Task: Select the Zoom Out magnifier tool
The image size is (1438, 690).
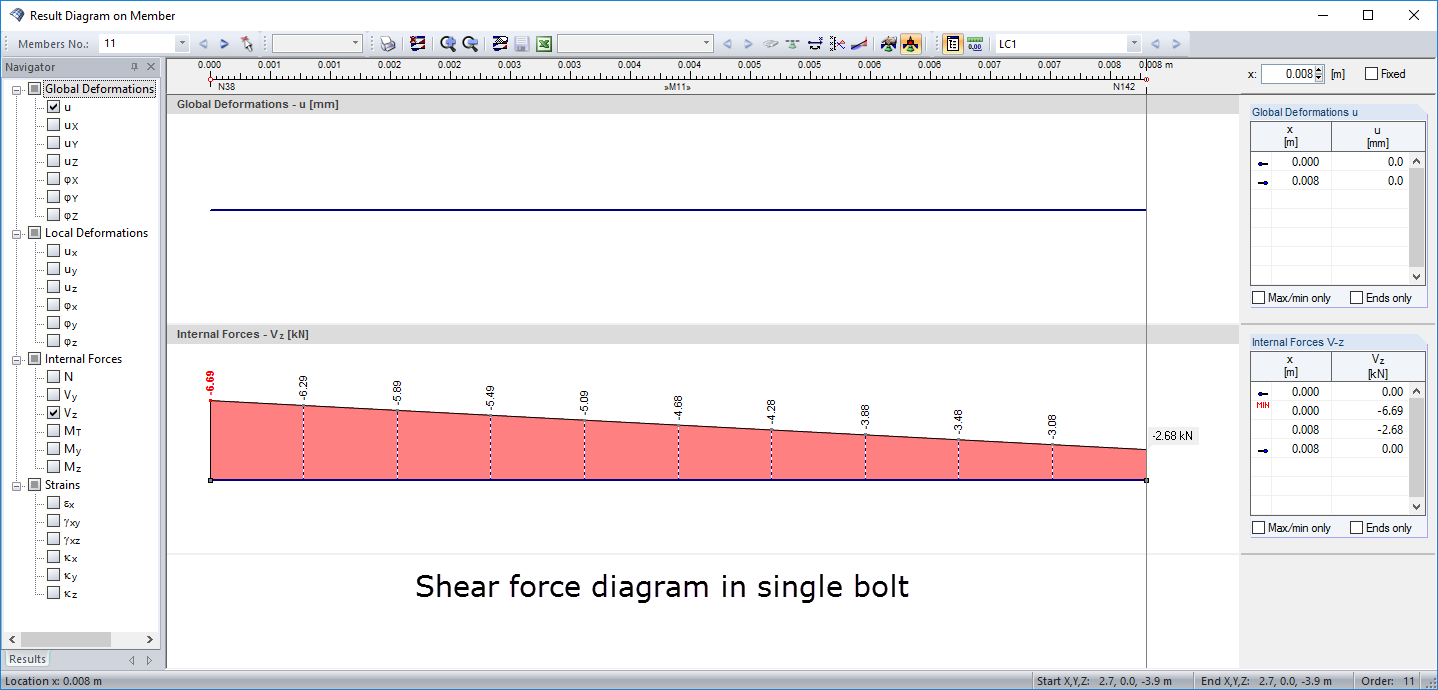Action: pyautogui.click(x=470, y=43)
